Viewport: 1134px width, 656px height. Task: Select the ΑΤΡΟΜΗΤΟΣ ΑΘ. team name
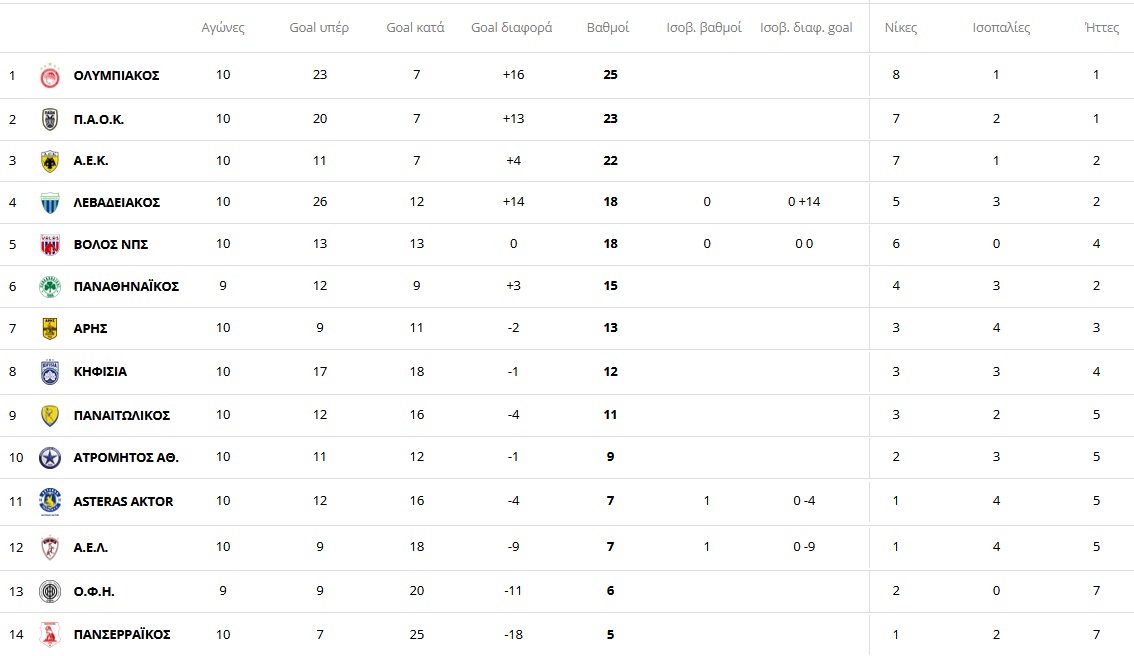[x=126, y=457]
